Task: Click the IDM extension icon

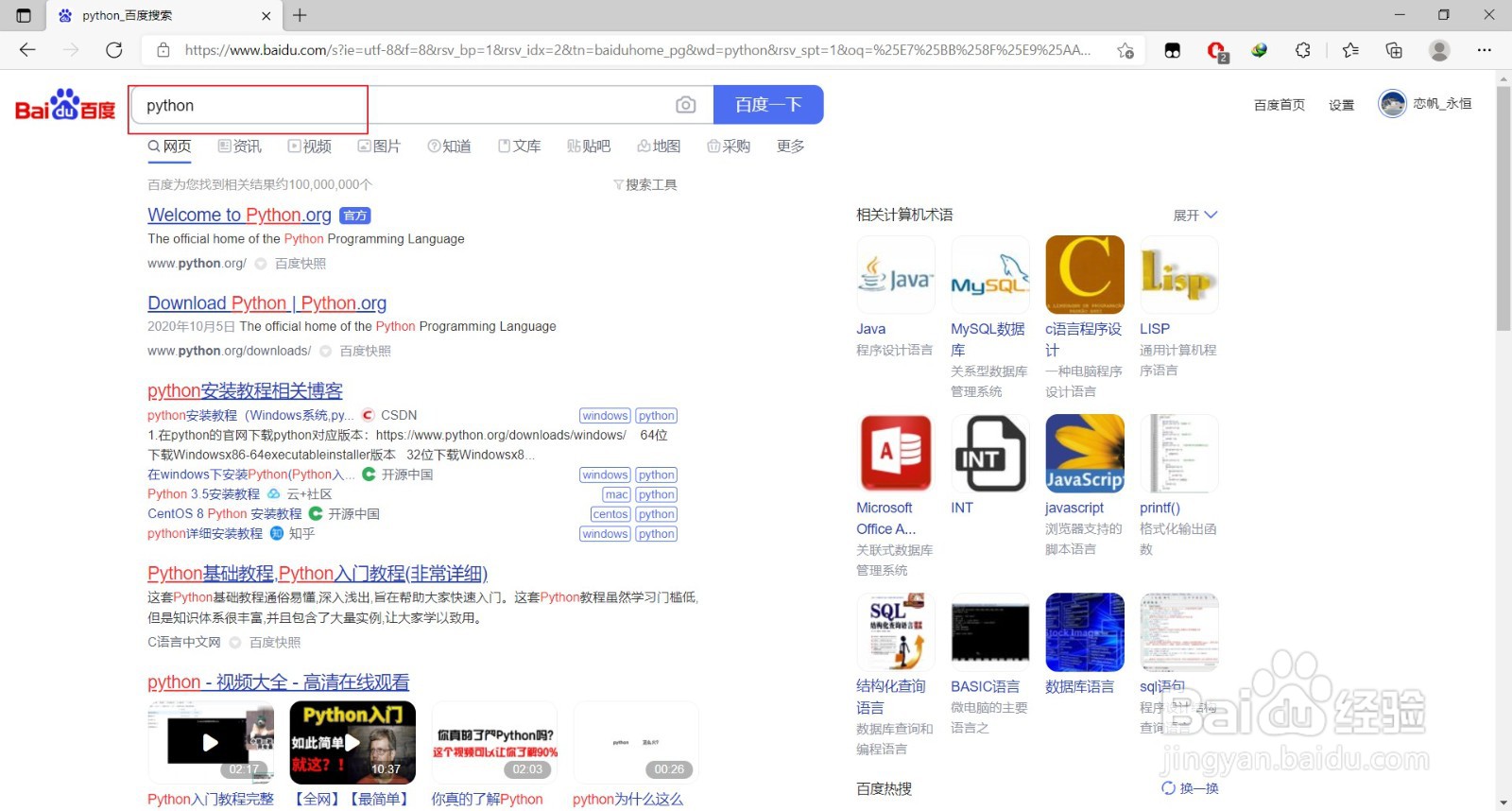Action: pyautogui.click(x=1260, y=50)
